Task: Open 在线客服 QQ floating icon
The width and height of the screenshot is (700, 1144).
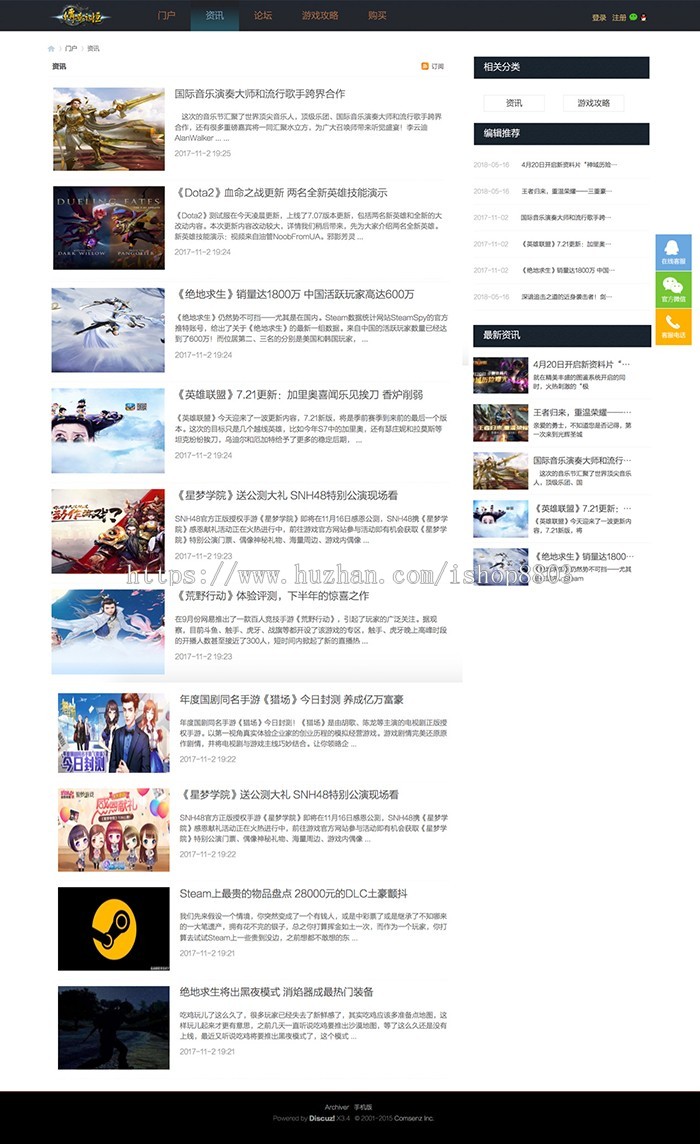Action: click(673, 252)
